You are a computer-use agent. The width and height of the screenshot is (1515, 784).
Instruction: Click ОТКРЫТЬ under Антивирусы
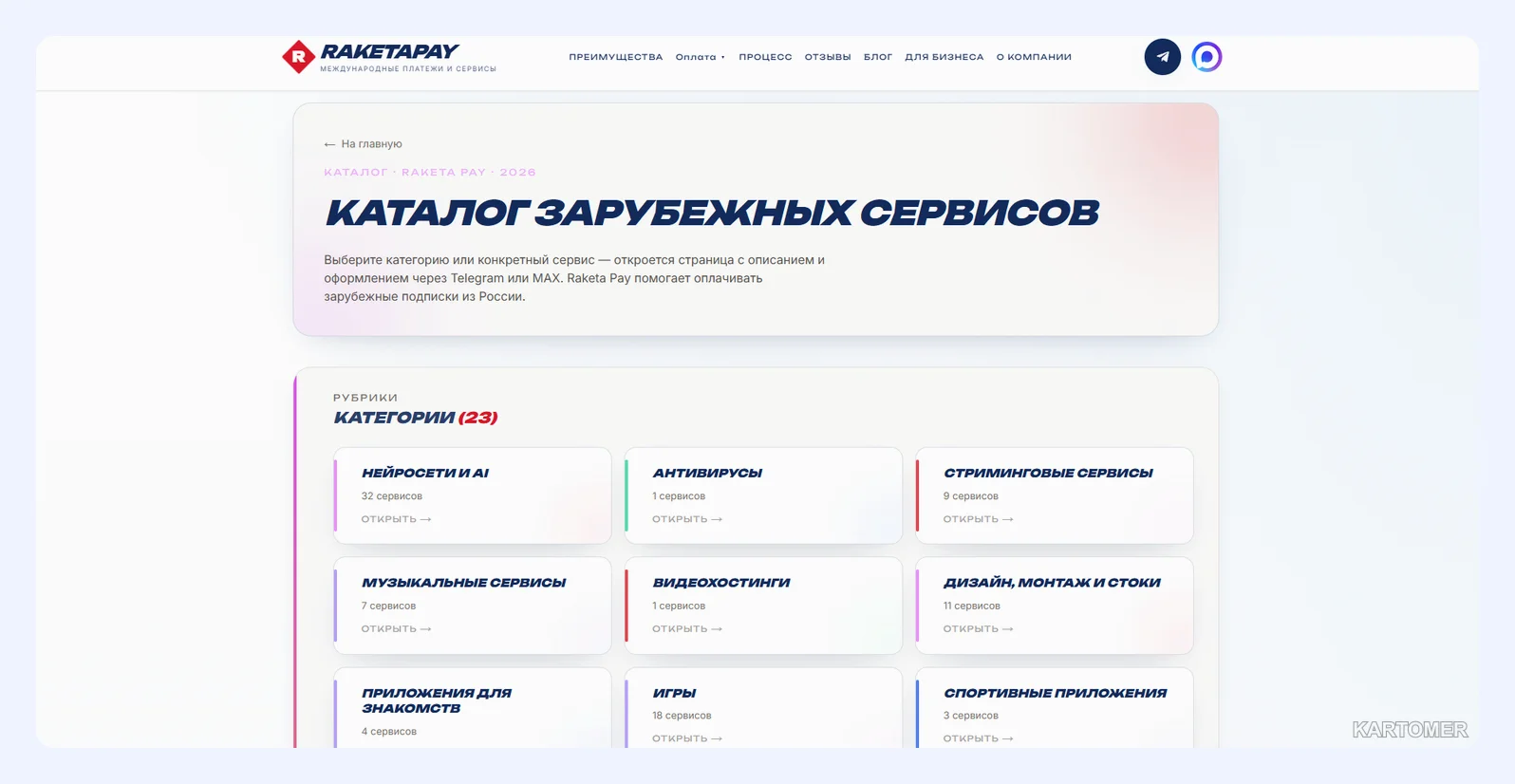point(687,519)
